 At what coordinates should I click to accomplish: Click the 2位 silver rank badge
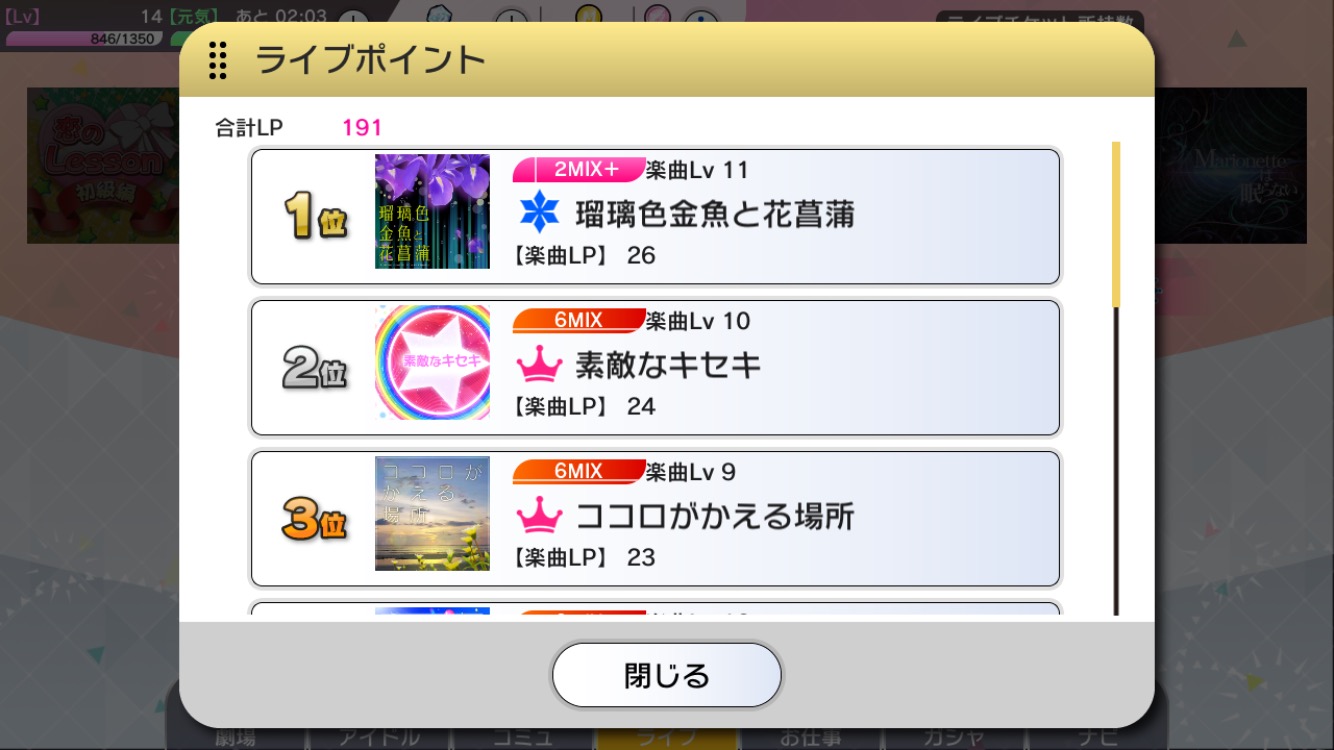pos(315,367)
